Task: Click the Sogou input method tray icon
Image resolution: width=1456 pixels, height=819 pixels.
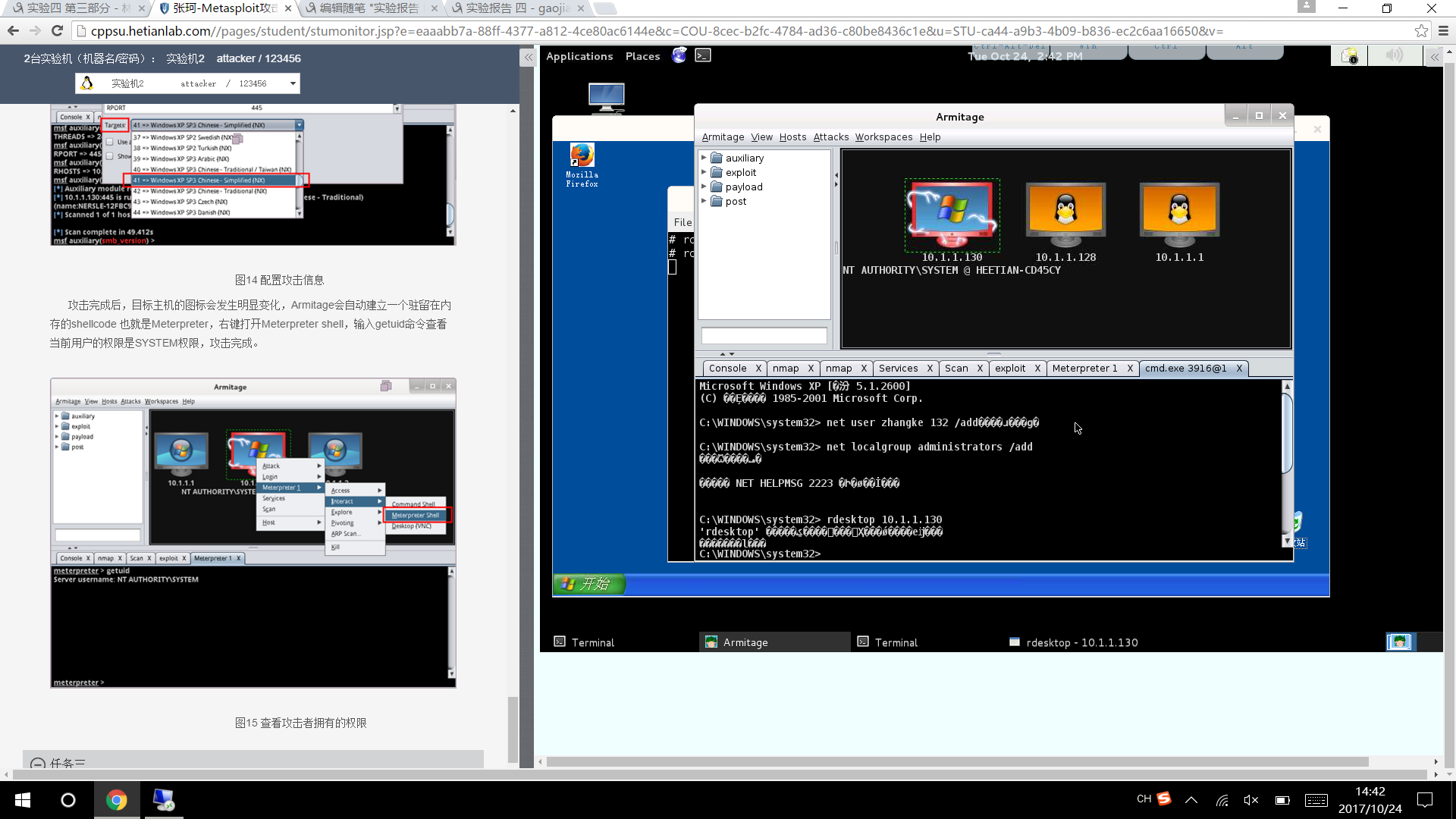Action: pos(1164,799)
